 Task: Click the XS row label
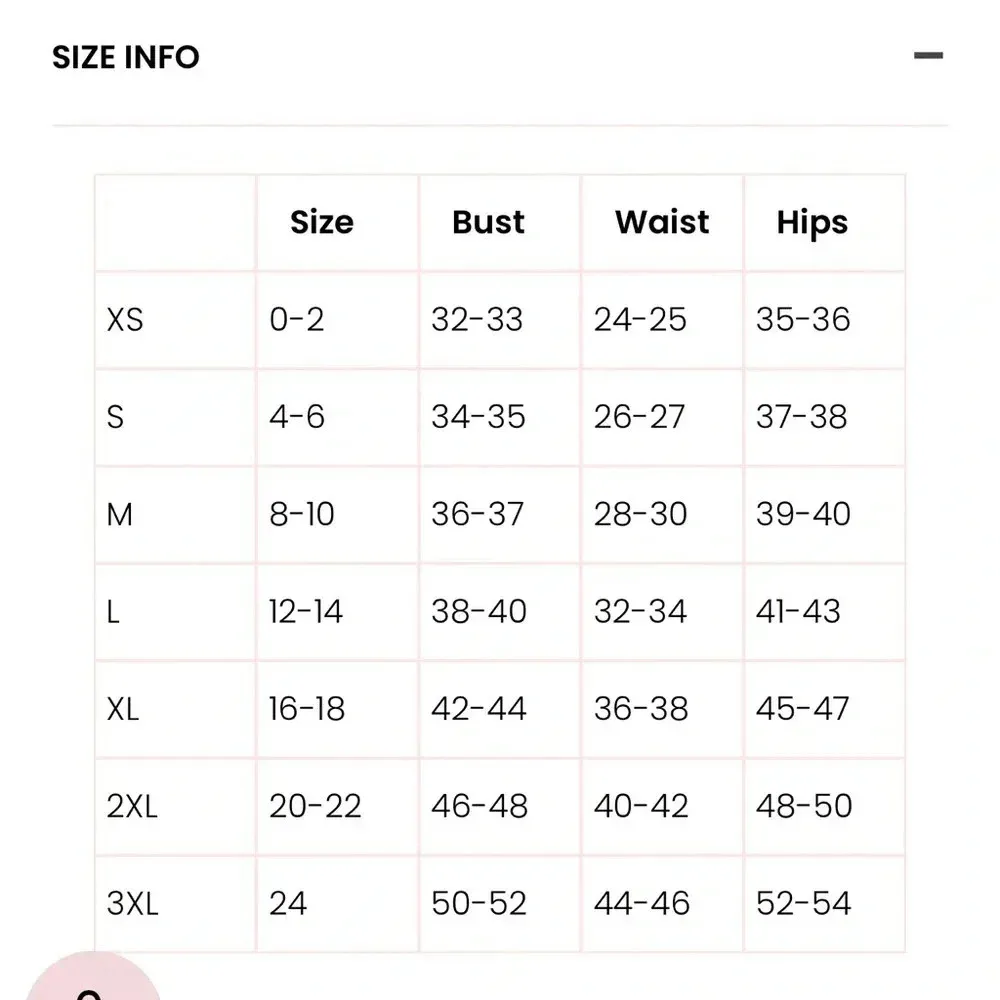pyautogui.click(x=125, y=320)
